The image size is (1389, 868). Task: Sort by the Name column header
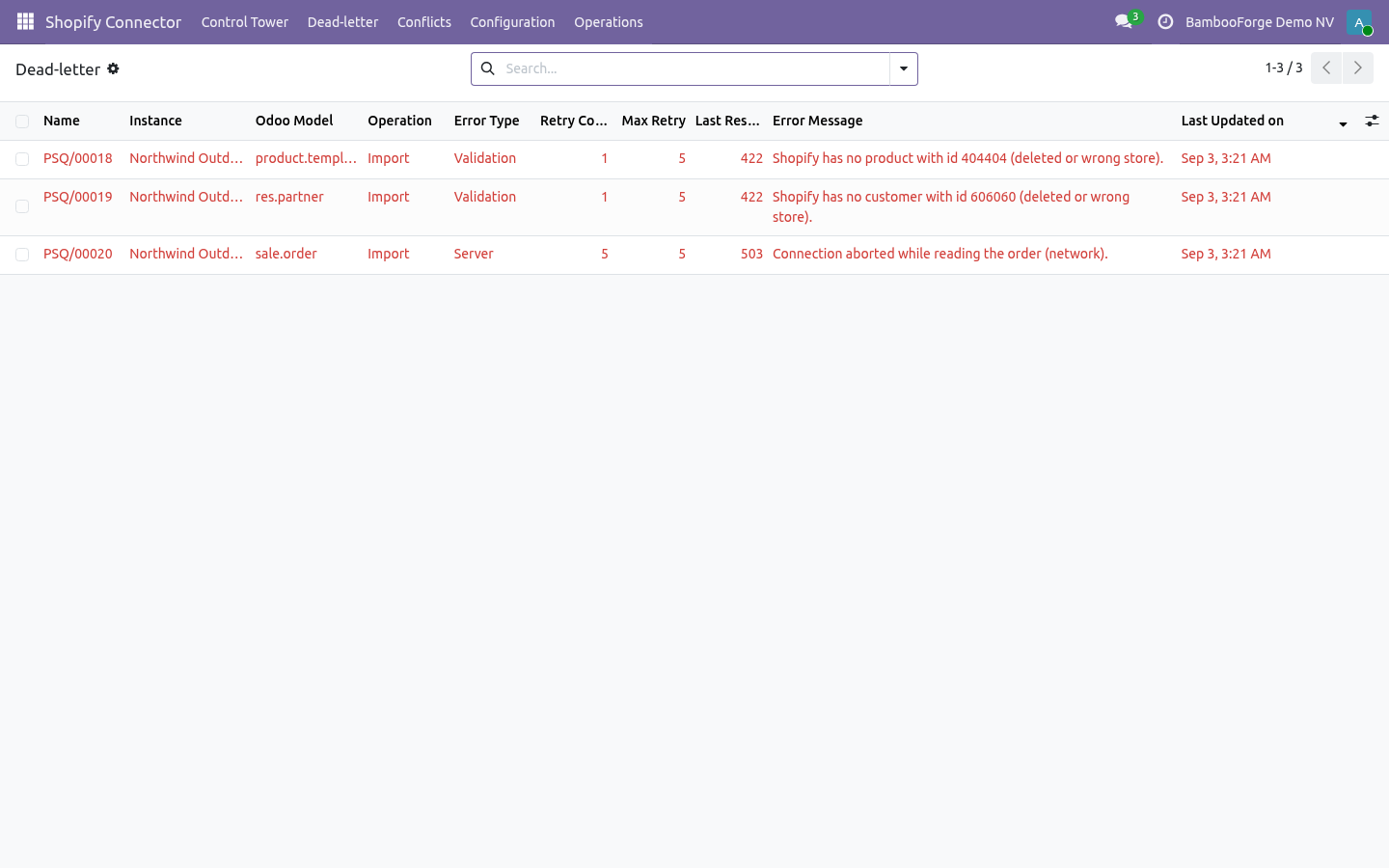62,121
